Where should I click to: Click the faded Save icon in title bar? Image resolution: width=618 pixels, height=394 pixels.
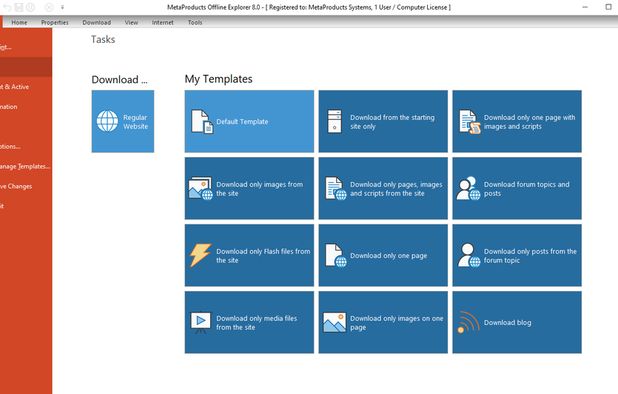click(19, 7)
